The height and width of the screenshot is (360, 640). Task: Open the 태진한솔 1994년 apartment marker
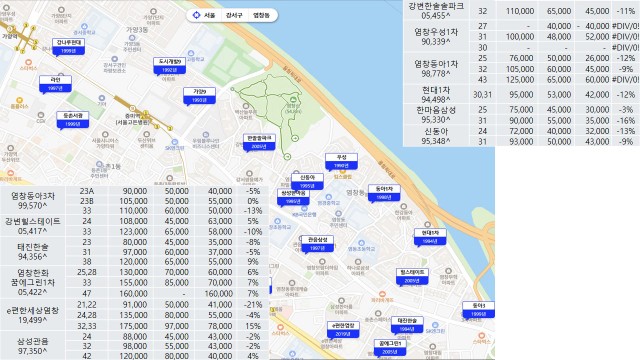point(407,325)
